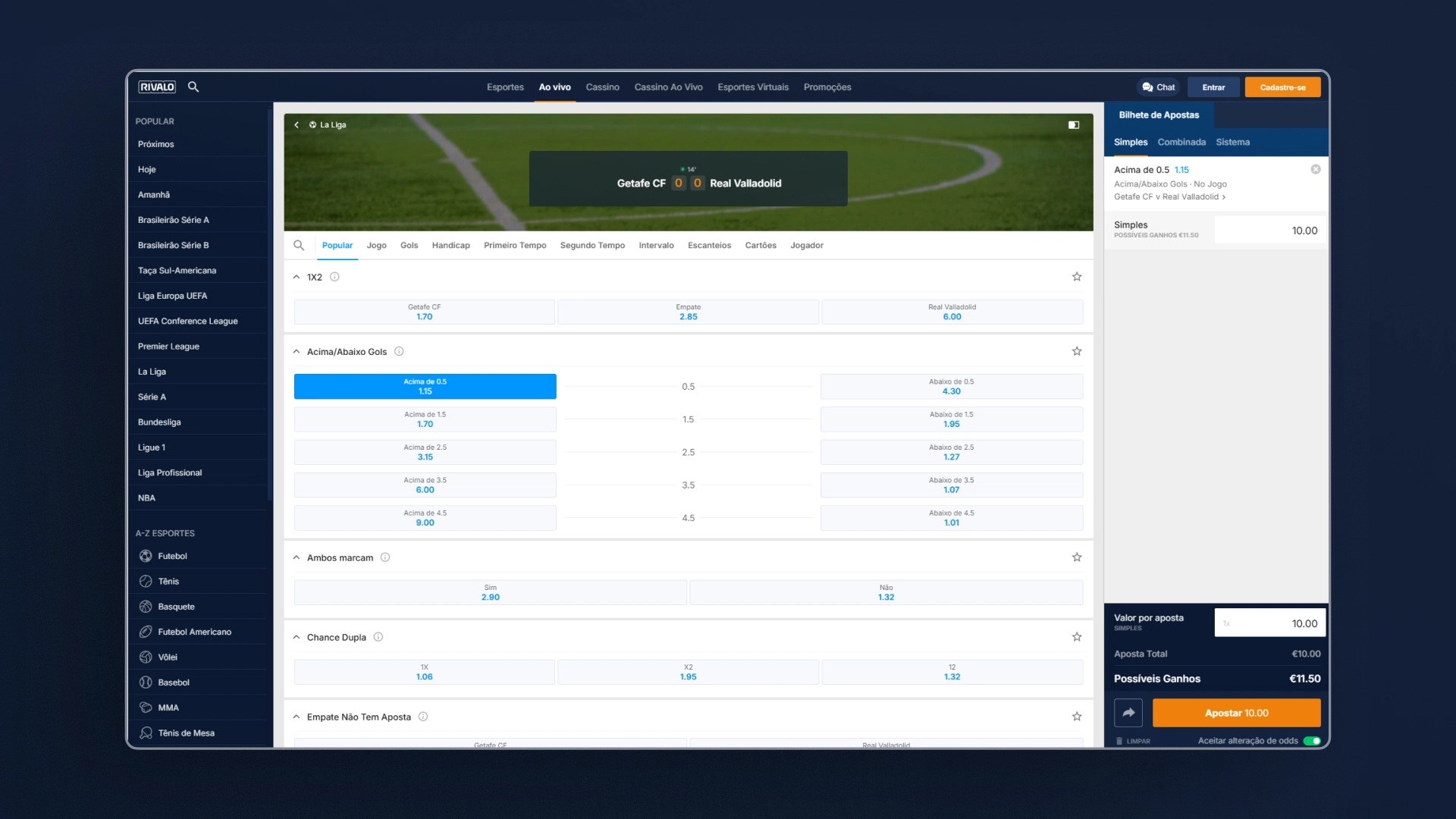
Task: Open Acima/Abaixo Gols info icon
Action: pos(399,351)
